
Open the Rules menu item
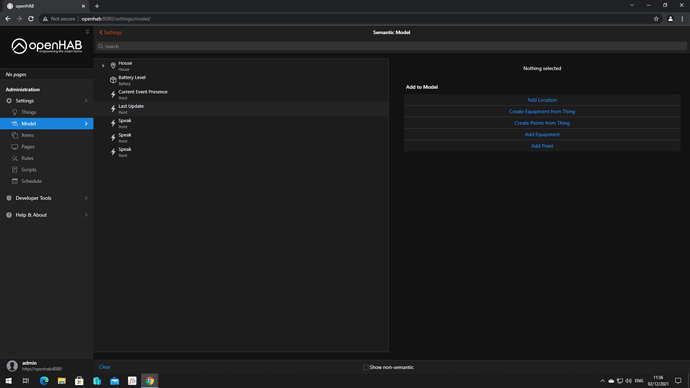(x=47, y=158)
